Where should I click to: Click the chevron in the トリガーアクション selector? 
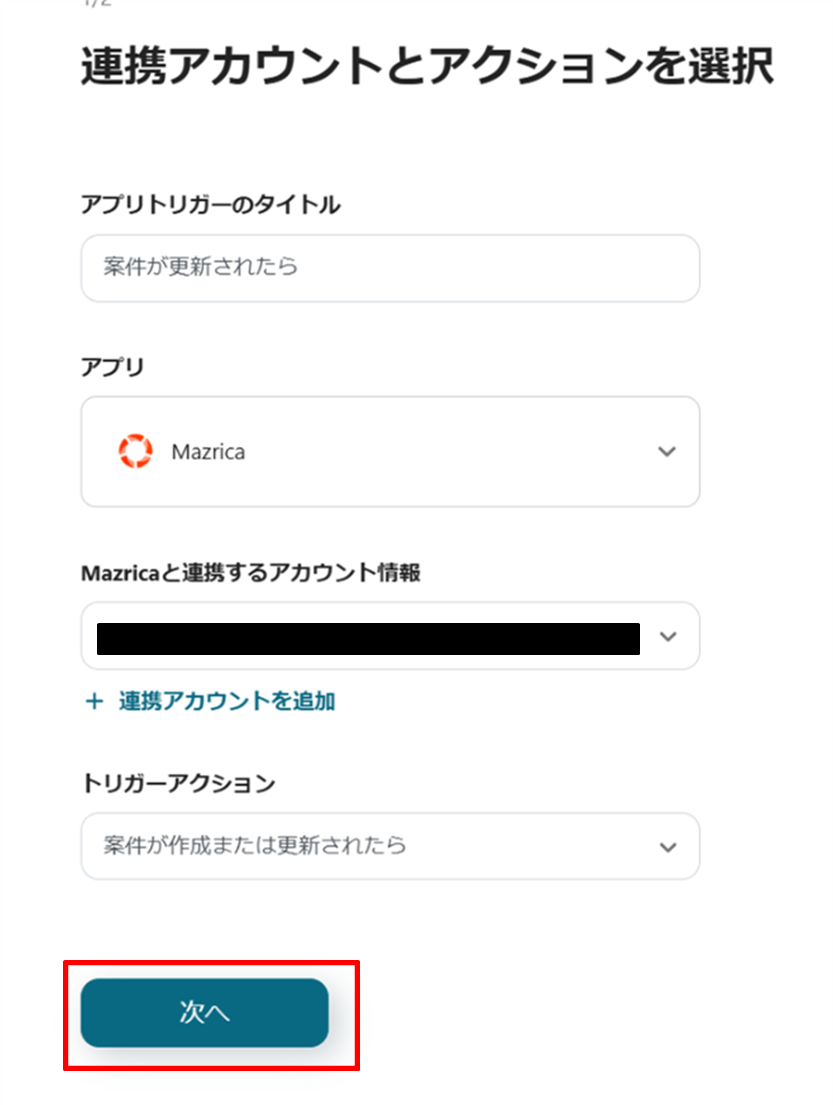667,847
